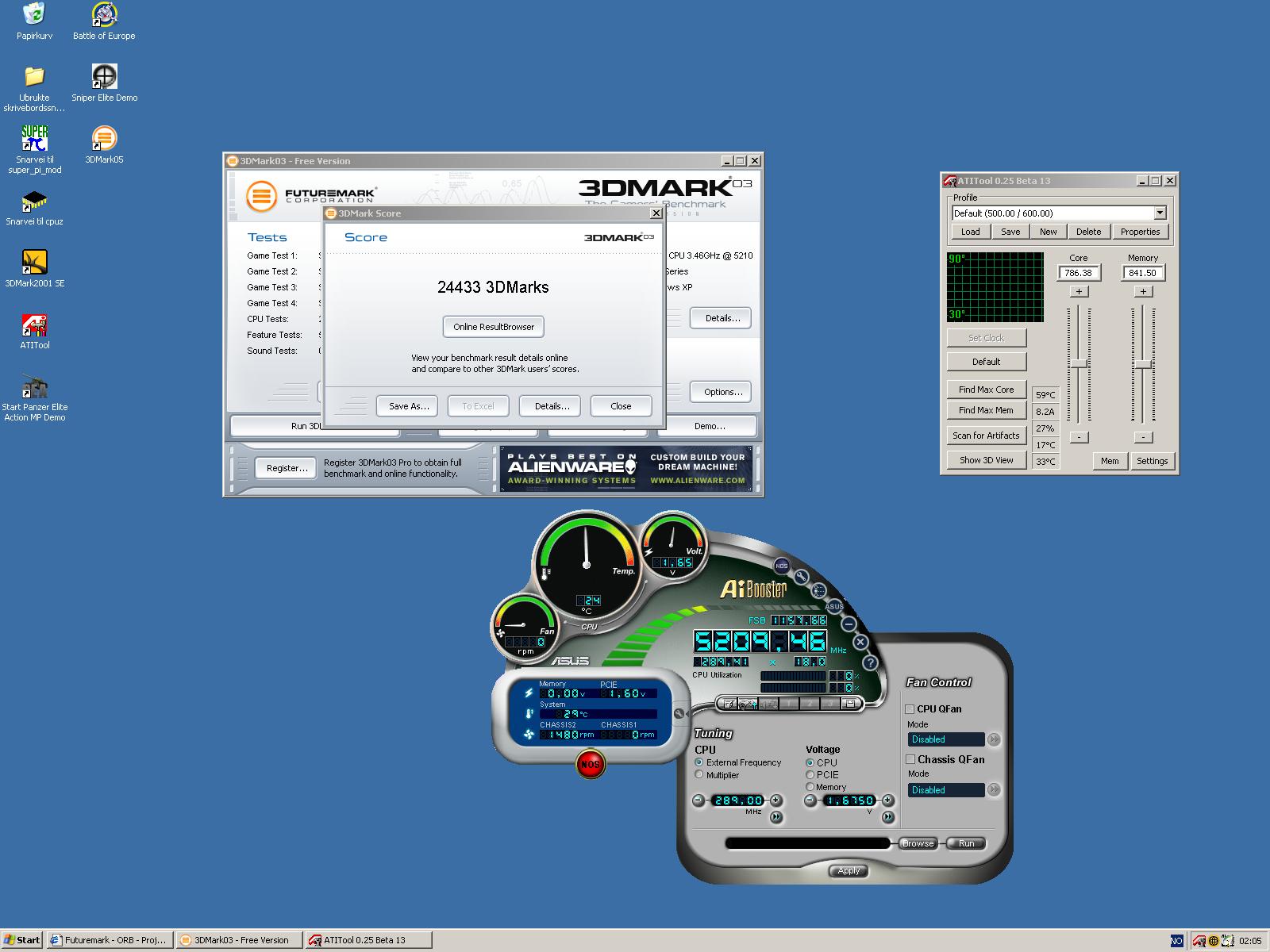Click the minus minimize icon in AI Booster arc

(849, 624)
